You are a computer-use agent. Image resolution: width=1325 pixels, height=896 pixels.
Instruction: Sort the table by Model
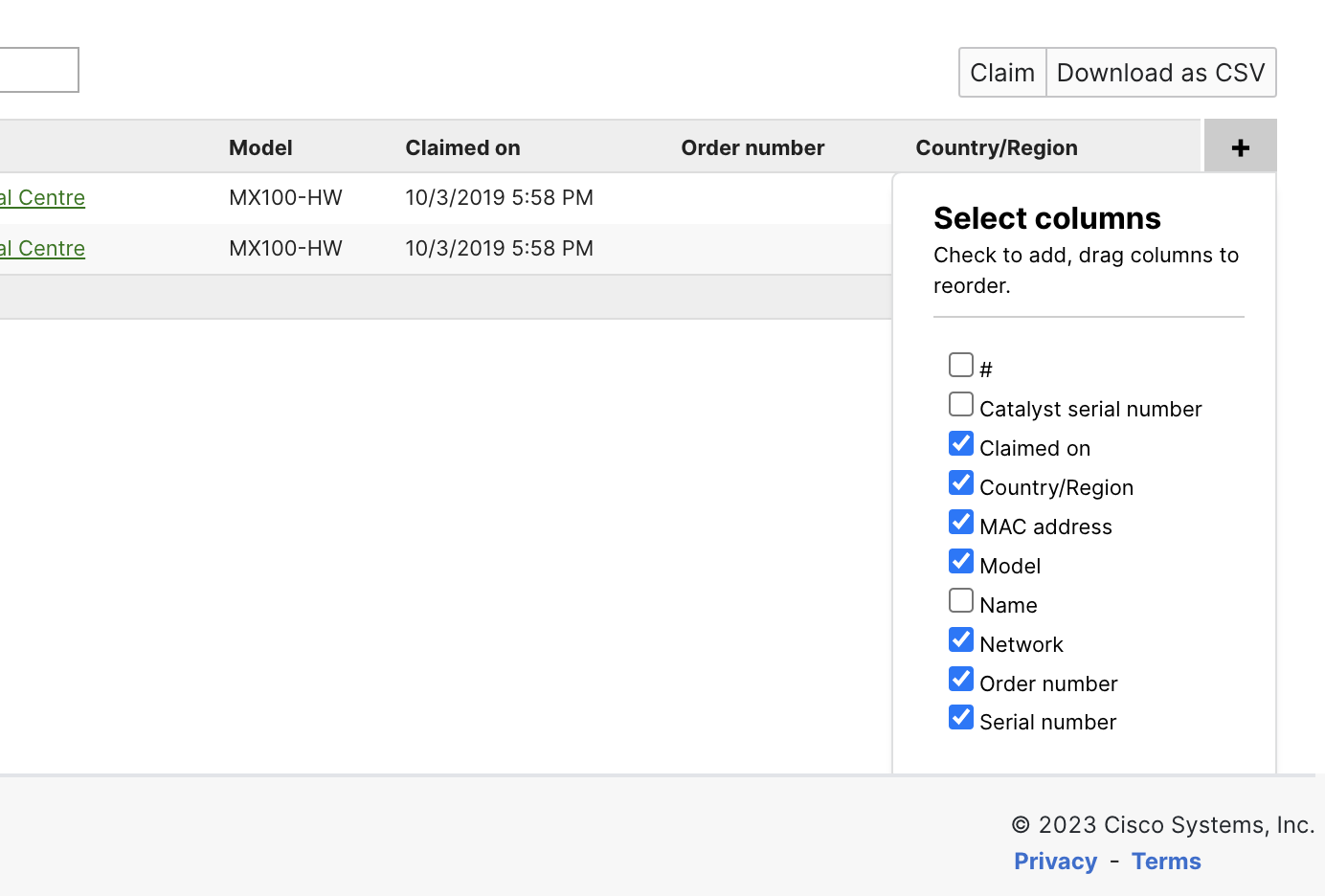tap(259, 147)
